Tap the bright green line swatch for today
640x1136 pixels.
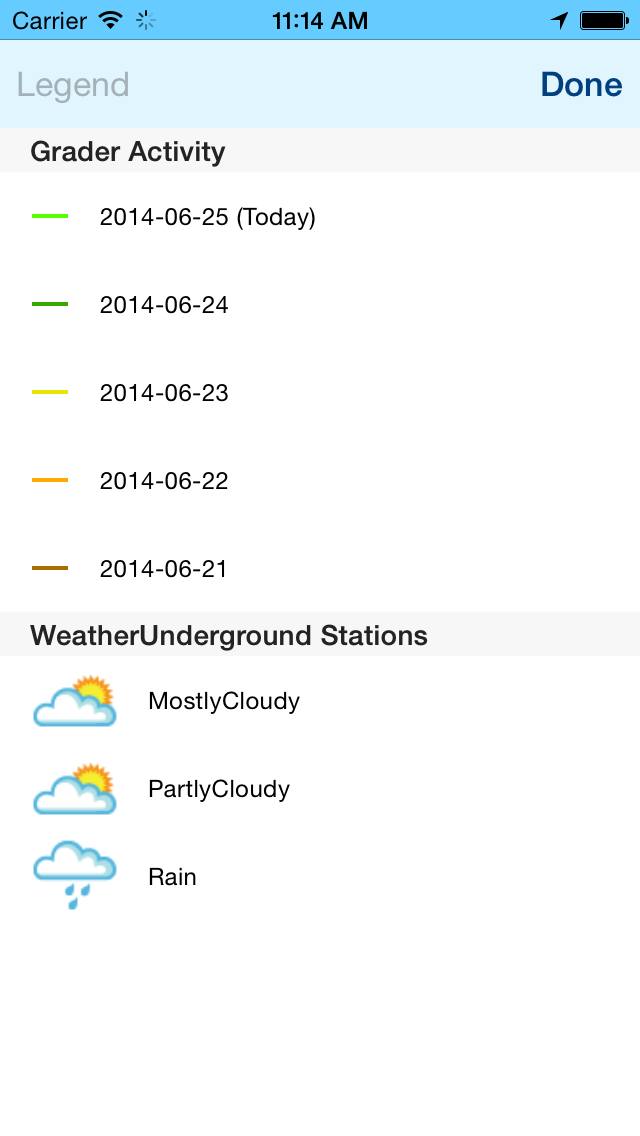click(50, 216)
